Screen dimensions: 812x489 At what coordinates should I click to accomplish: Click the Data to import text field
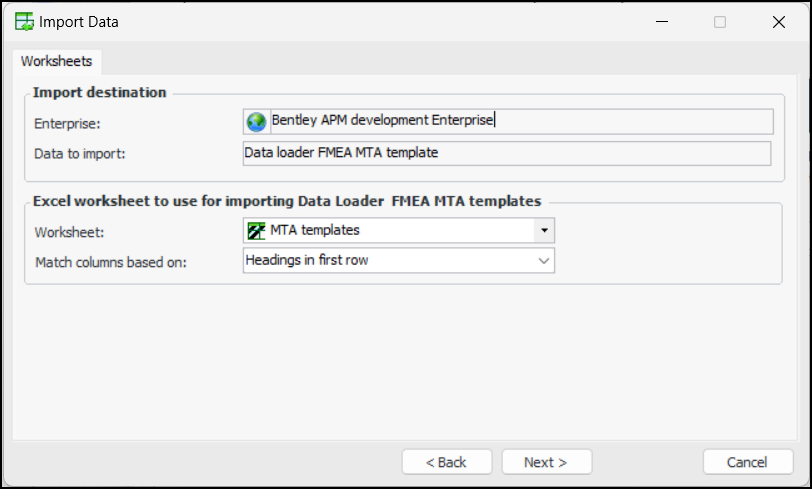(x=507, y=153)
